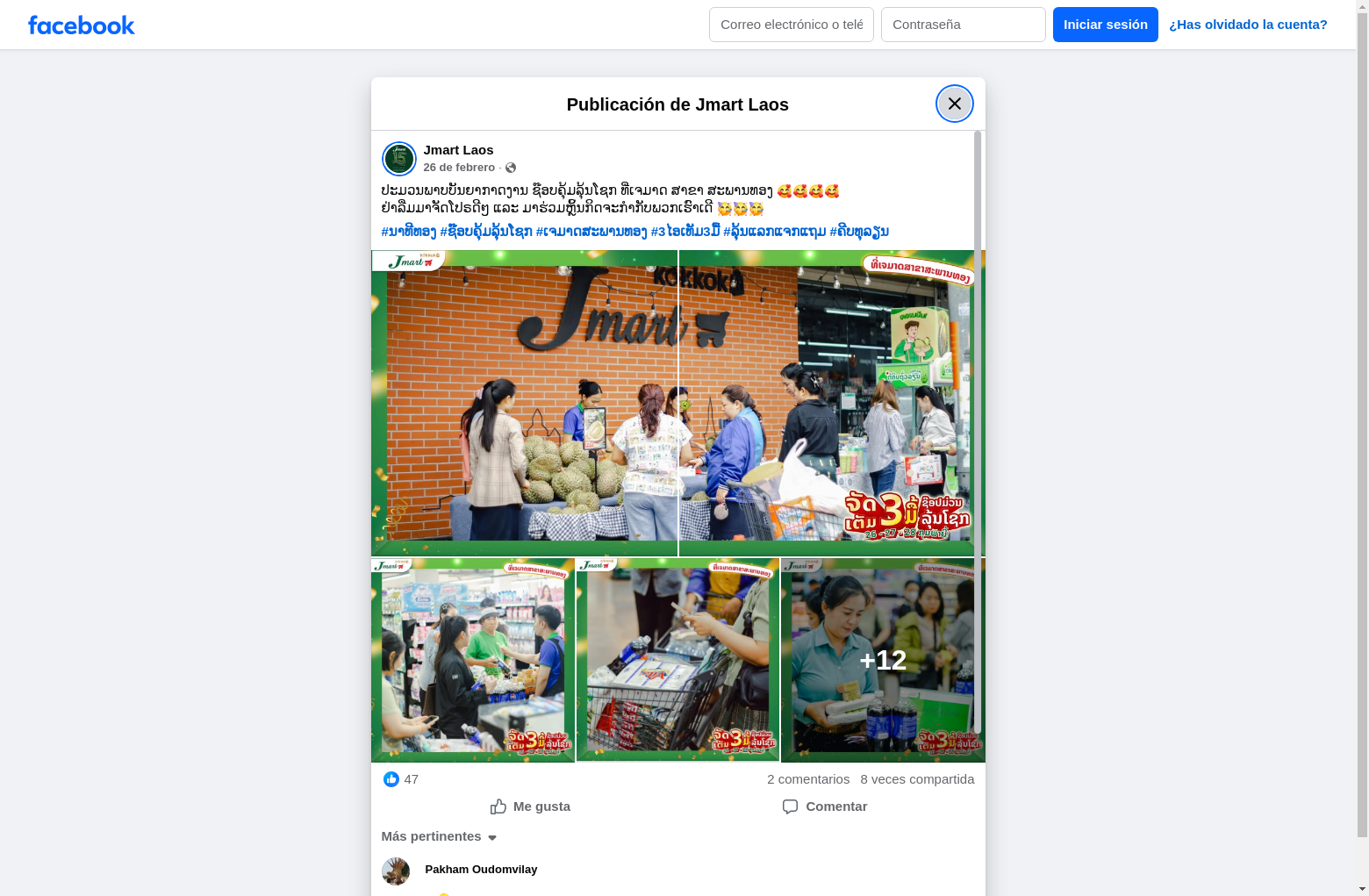
Task: Open the shopping cart close-up photo
Action: [x=677, y=660]
